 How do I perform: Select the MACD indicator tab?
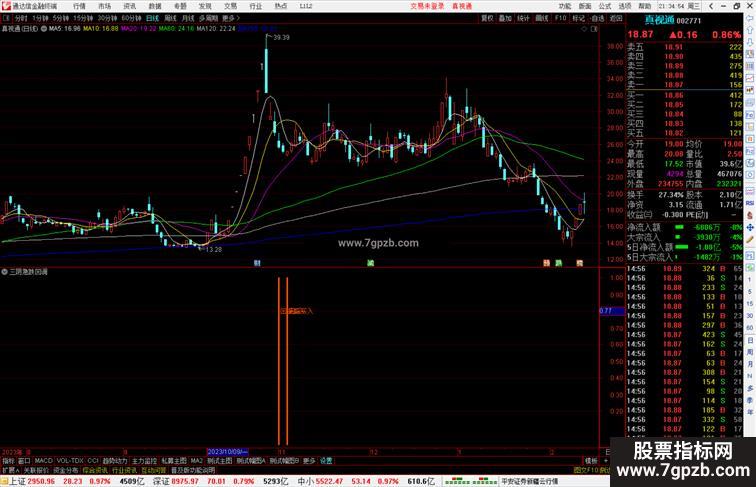point(43,461)
